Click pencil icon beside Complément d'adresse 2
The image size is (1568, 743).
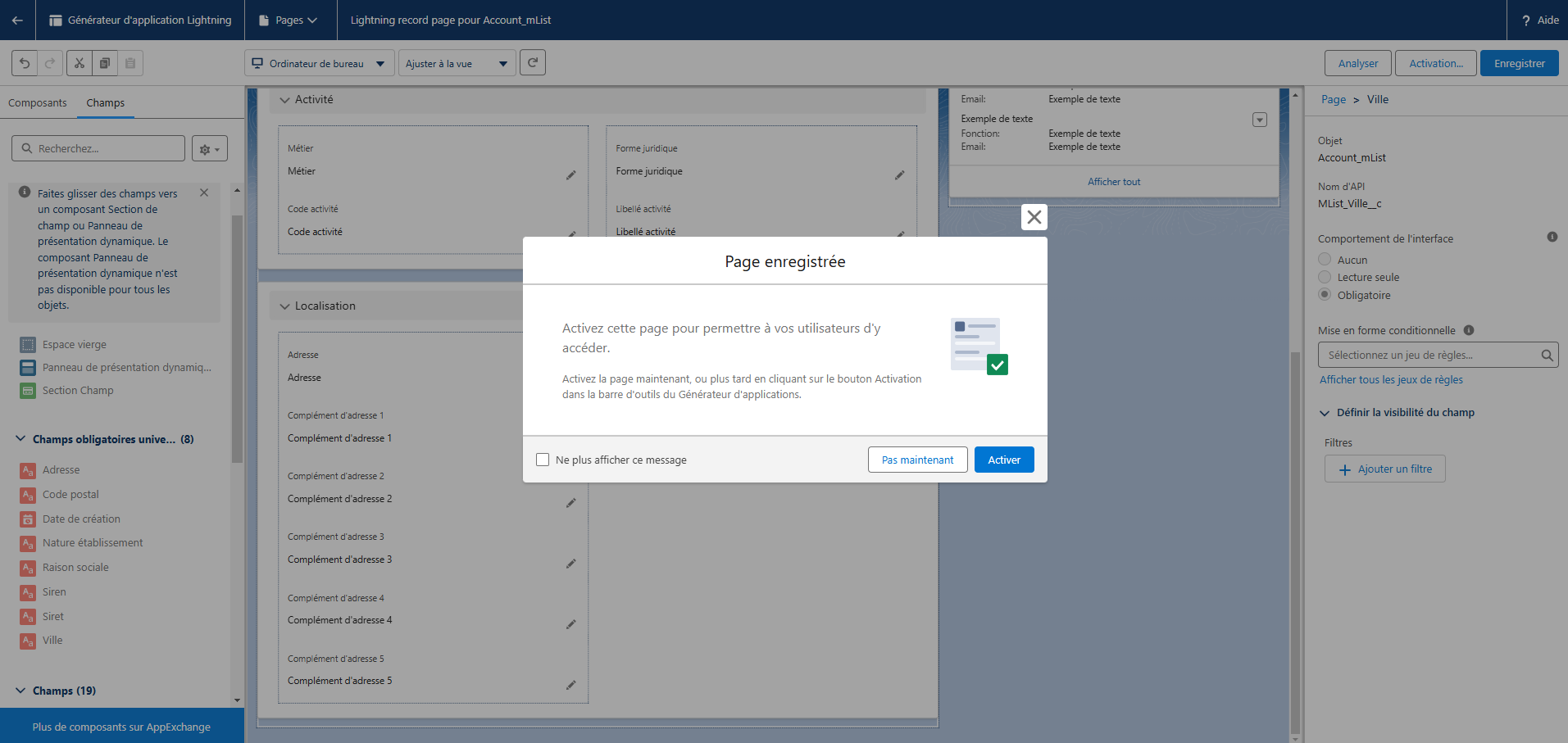pos(570,503)
